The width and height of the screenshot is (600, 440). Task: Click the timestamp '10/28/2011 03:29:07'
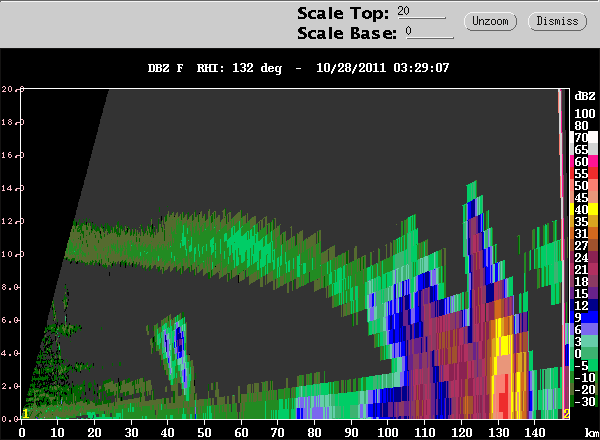tap(382, 68)
